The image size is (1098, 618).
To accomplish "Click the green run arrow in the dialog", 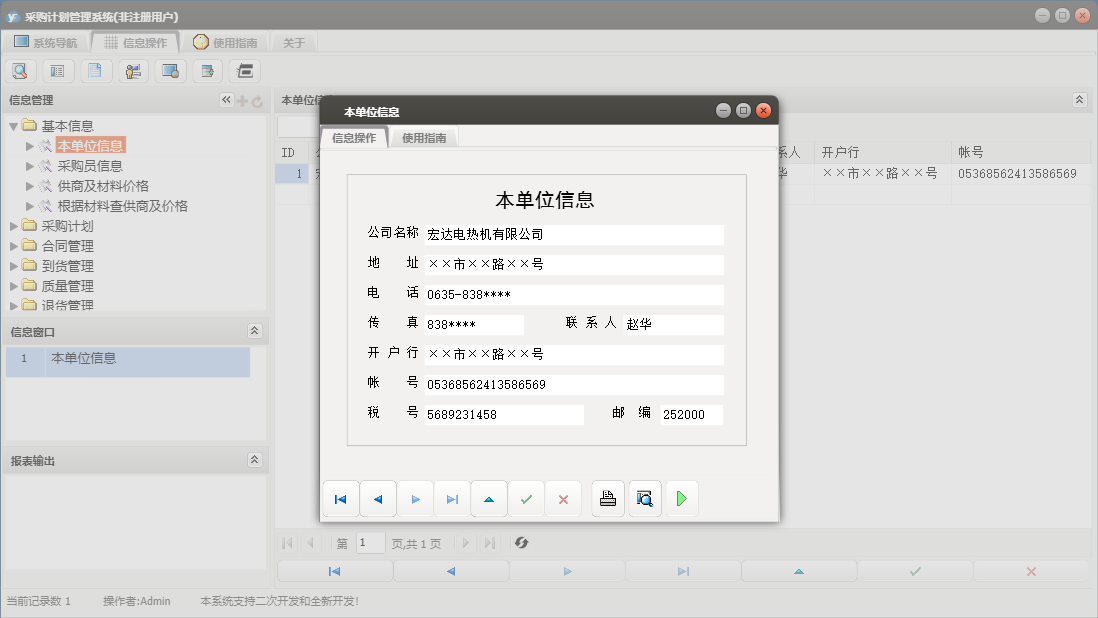I will [681, 498].
